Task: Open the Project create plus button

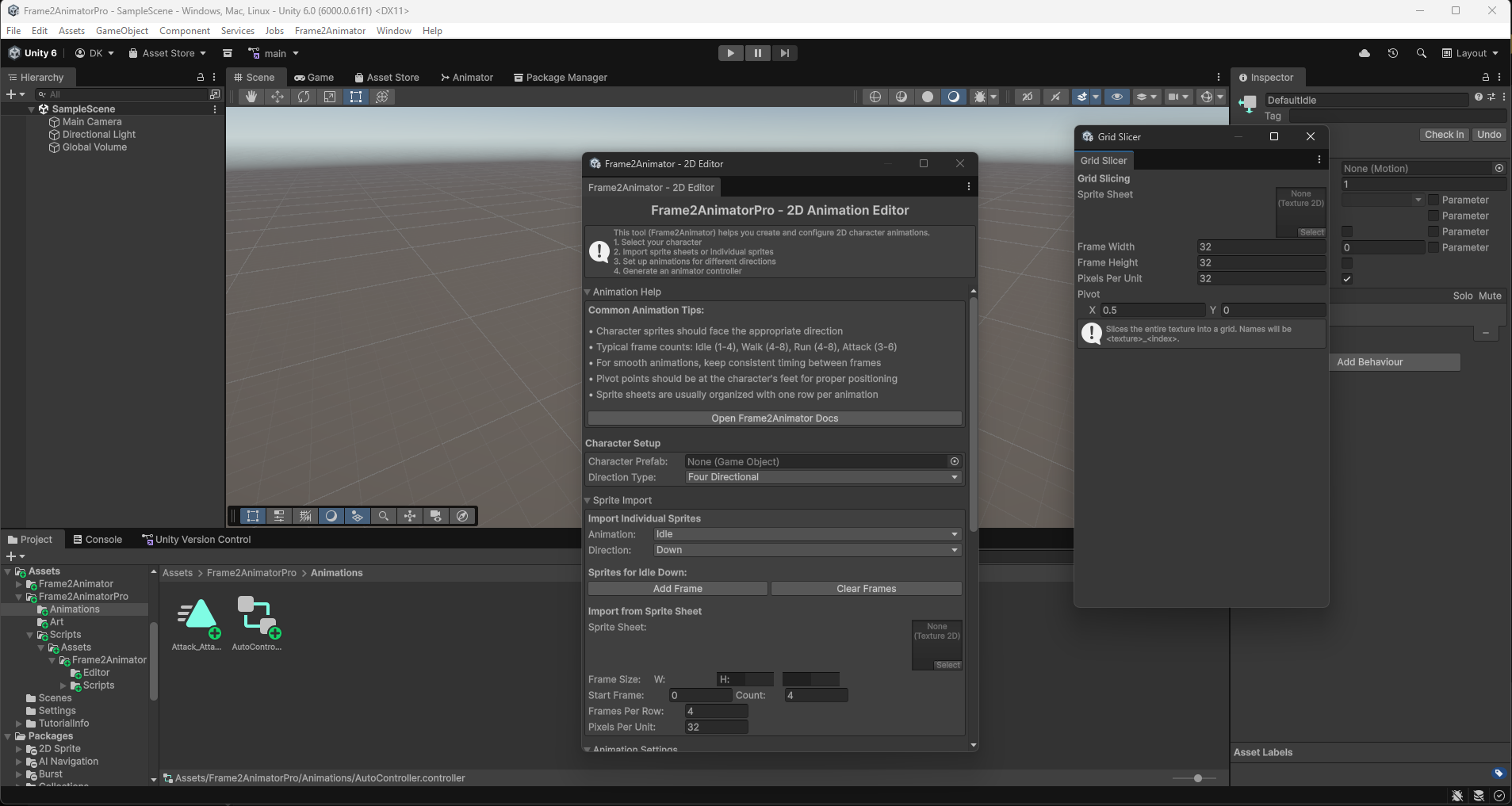Action: [x=15, y=556]
